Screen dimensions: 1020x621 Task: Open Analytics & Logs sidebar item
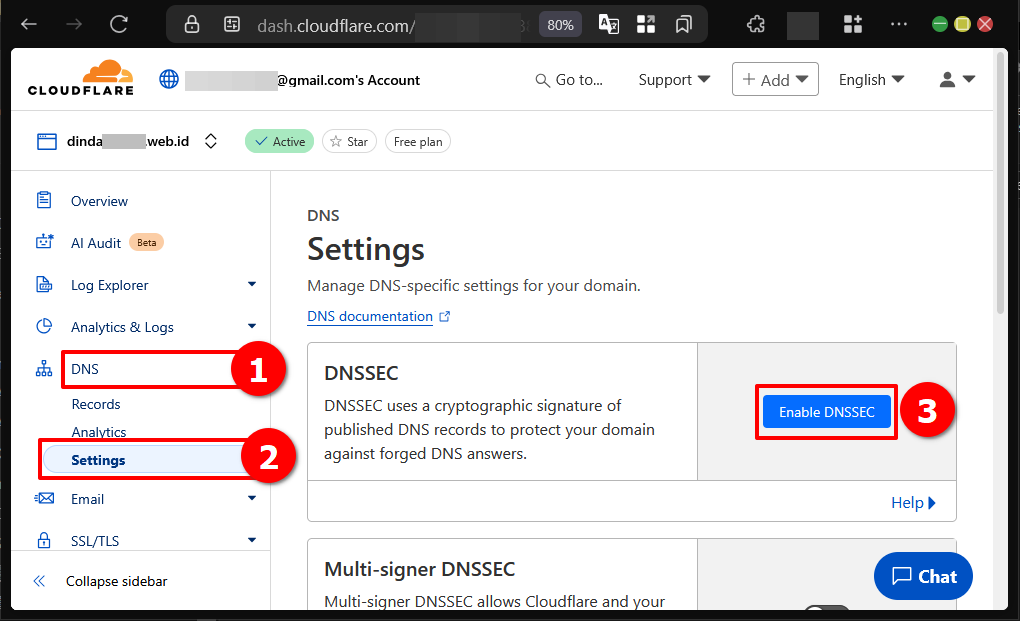pyautogui.click(x=122, y=327)
